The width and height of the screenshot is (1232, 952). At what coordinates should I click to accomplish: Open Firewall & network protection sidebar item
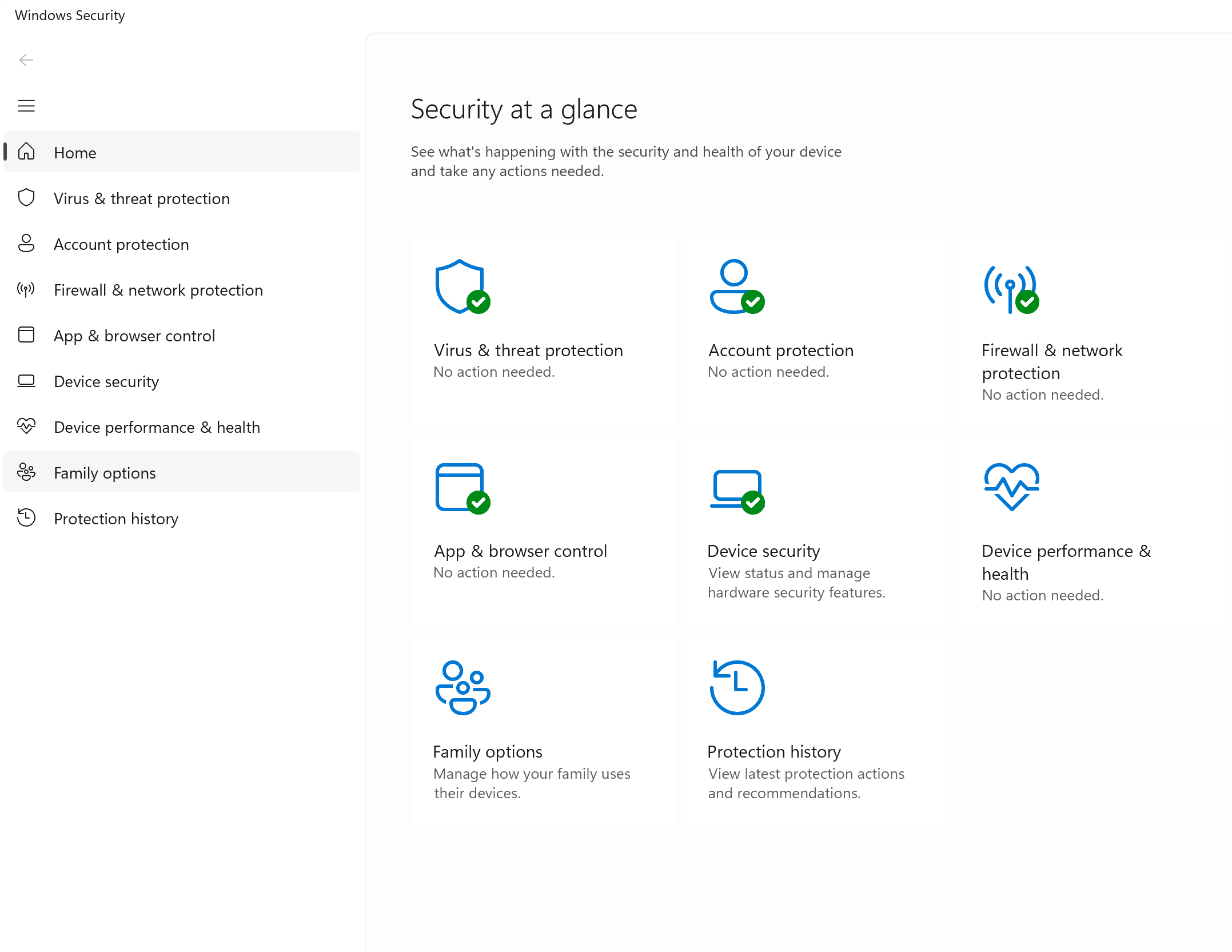[158, 290]
